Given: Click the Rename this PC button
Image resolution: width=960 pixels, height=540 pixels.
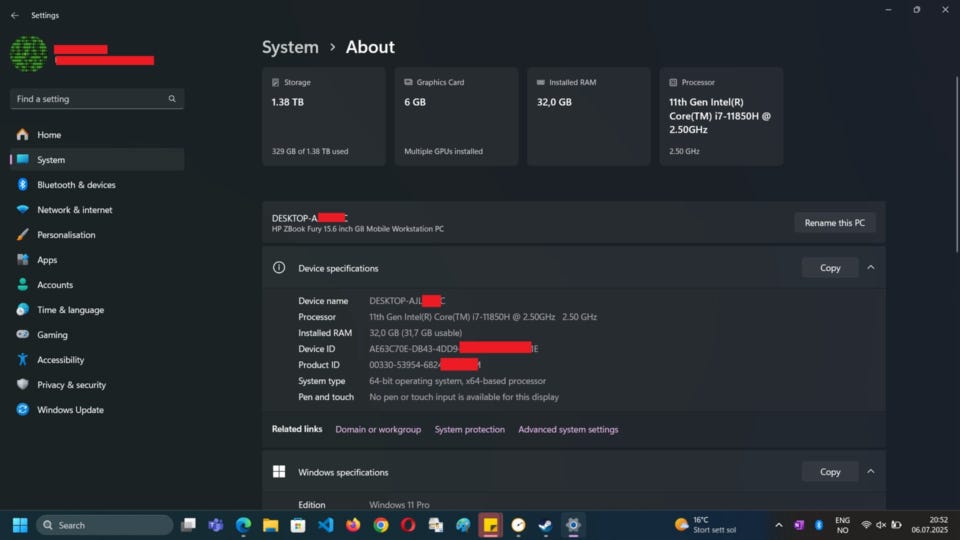Looking at the screenshot, I should (x=834, y=223).
